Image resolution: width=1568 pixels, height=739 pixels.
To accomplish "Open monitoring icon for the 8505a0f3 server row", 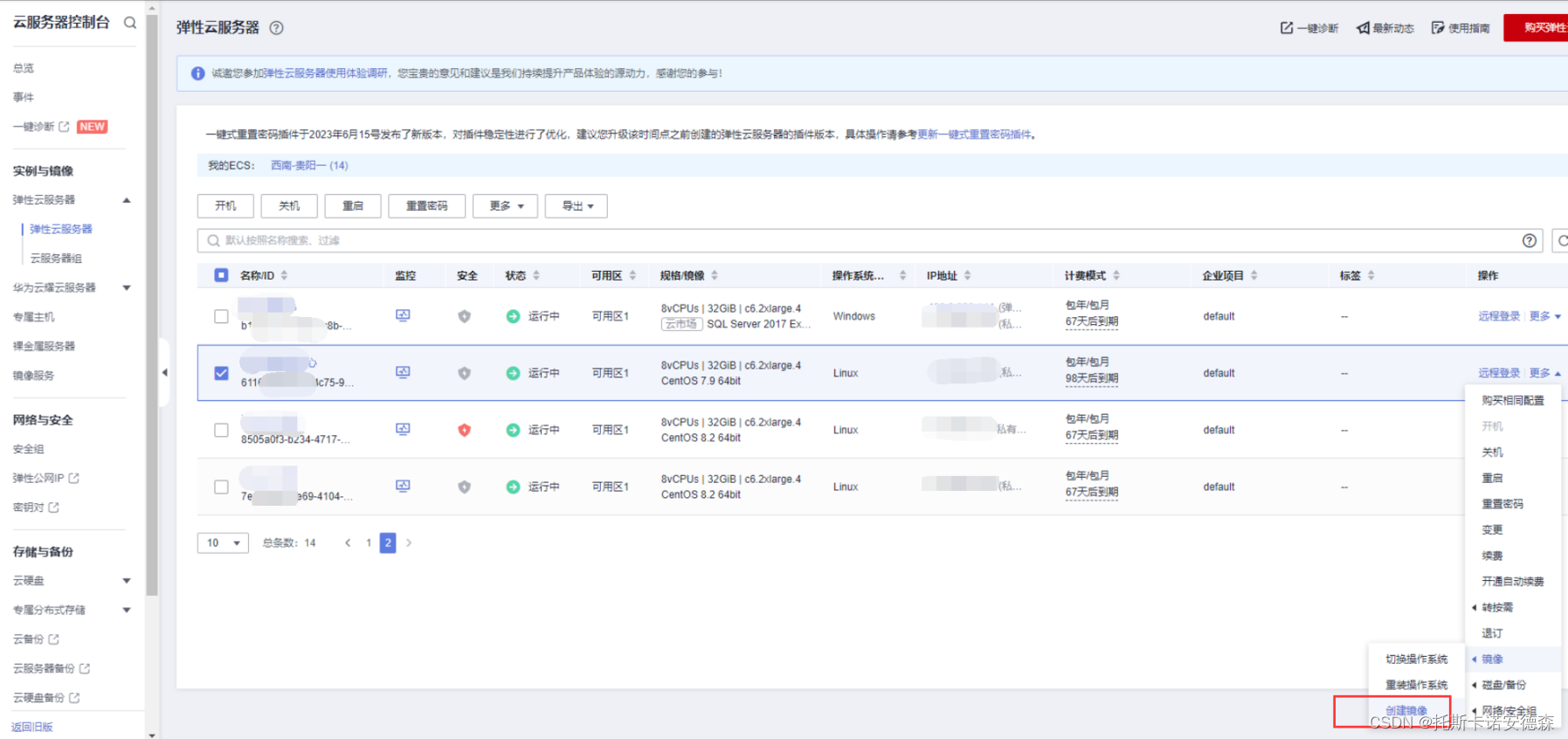I will (x=403, y=429).
